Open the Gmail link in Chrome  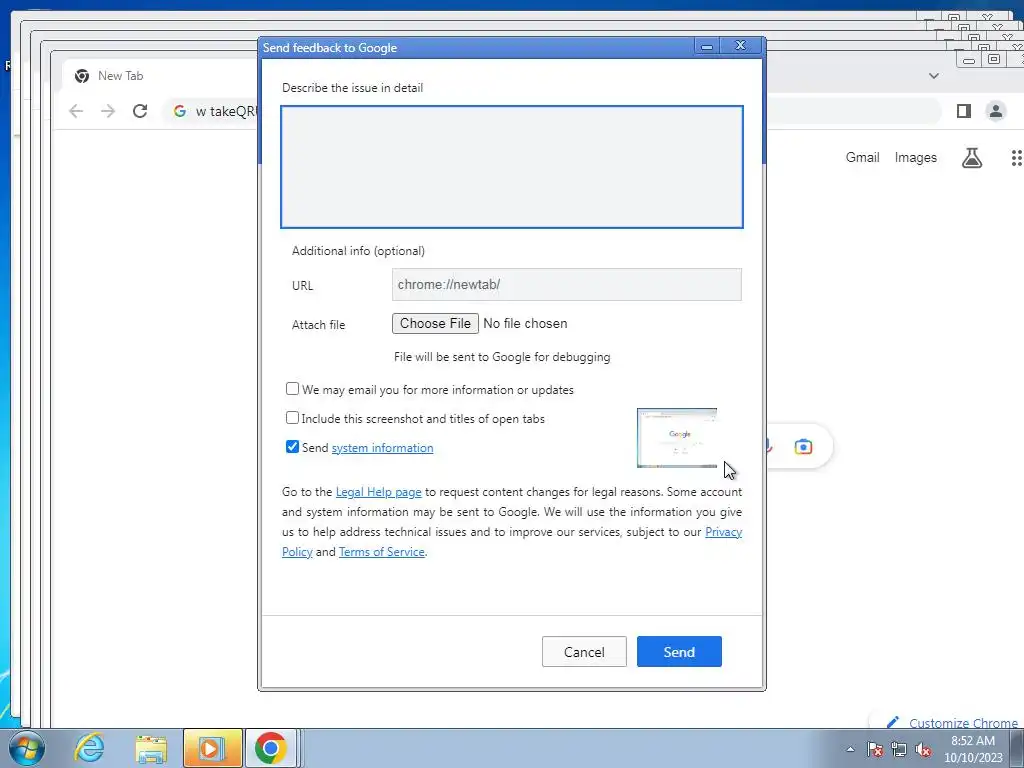[863, 157]
